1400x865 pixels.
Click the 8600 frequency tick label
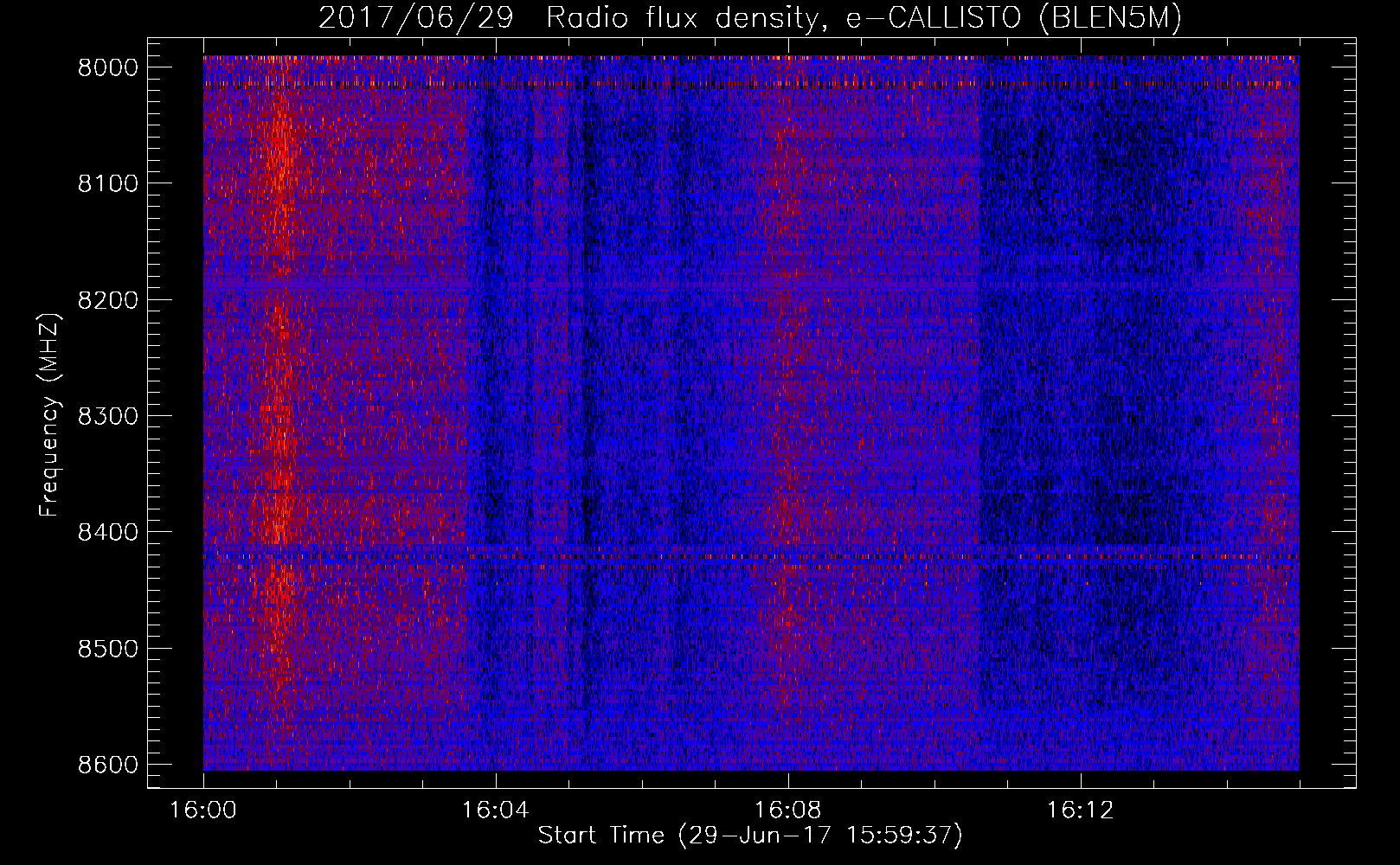pos(107,765)
